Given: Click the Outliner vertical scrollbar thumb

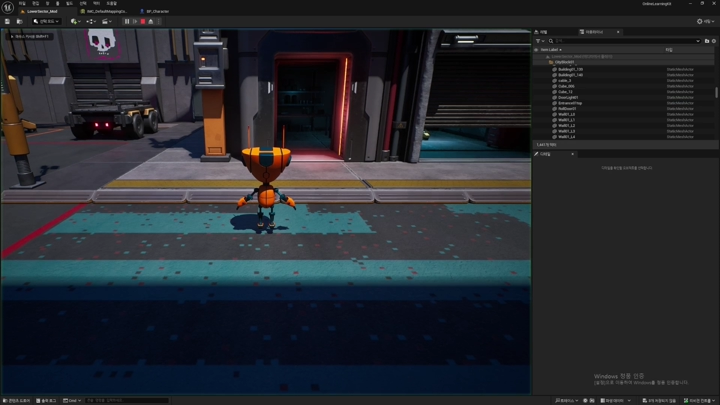Looking at the screenshot, I should [x=716, y=92].
